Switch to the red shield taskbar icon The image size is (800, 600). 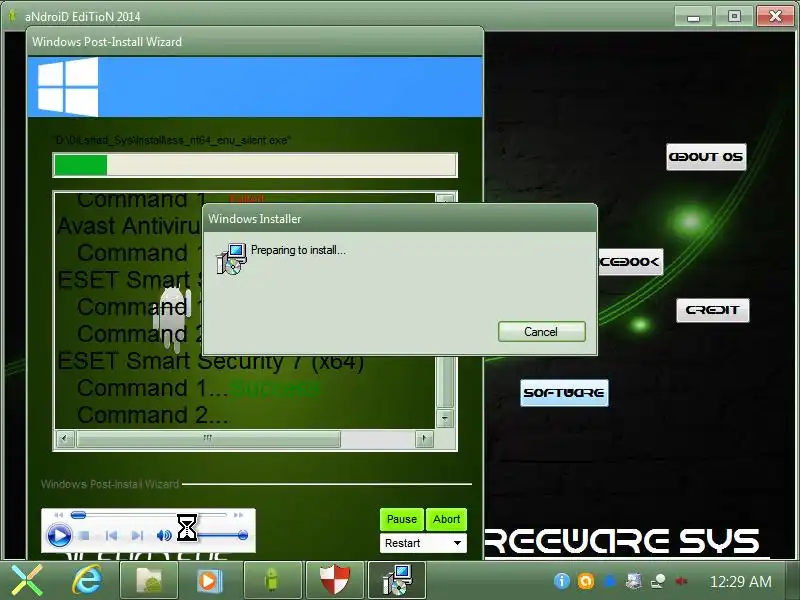pyautogui.click(x=335, y=581)
